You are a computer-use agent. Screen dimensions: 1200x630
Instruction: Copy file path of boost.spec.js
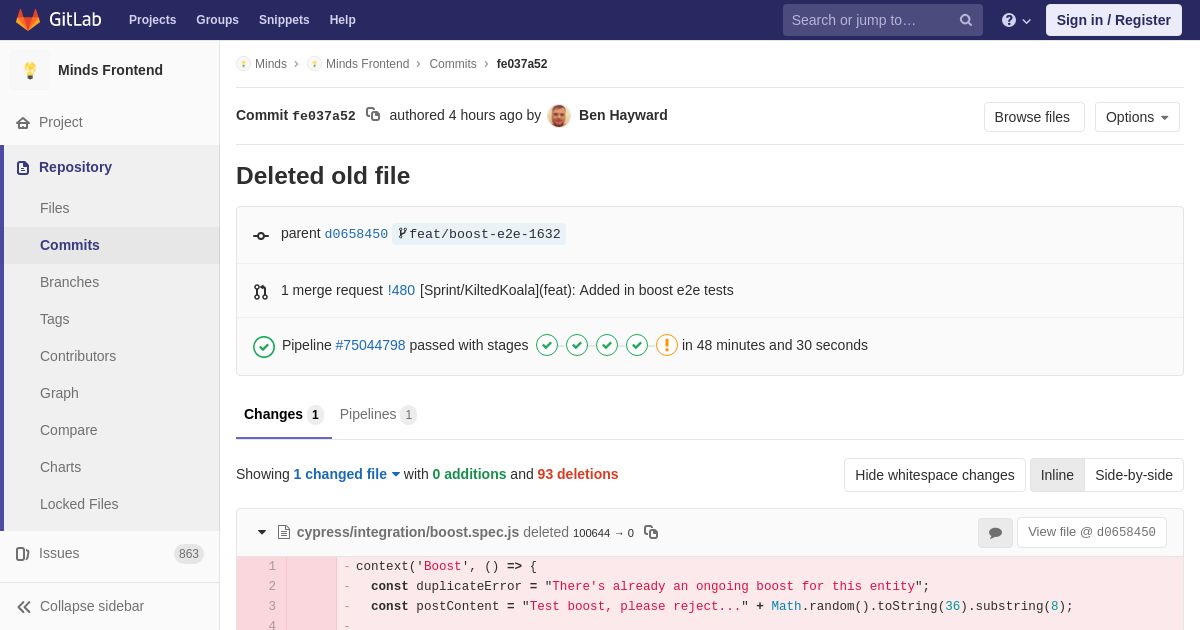pyautogui.click(x=651, y=532)
